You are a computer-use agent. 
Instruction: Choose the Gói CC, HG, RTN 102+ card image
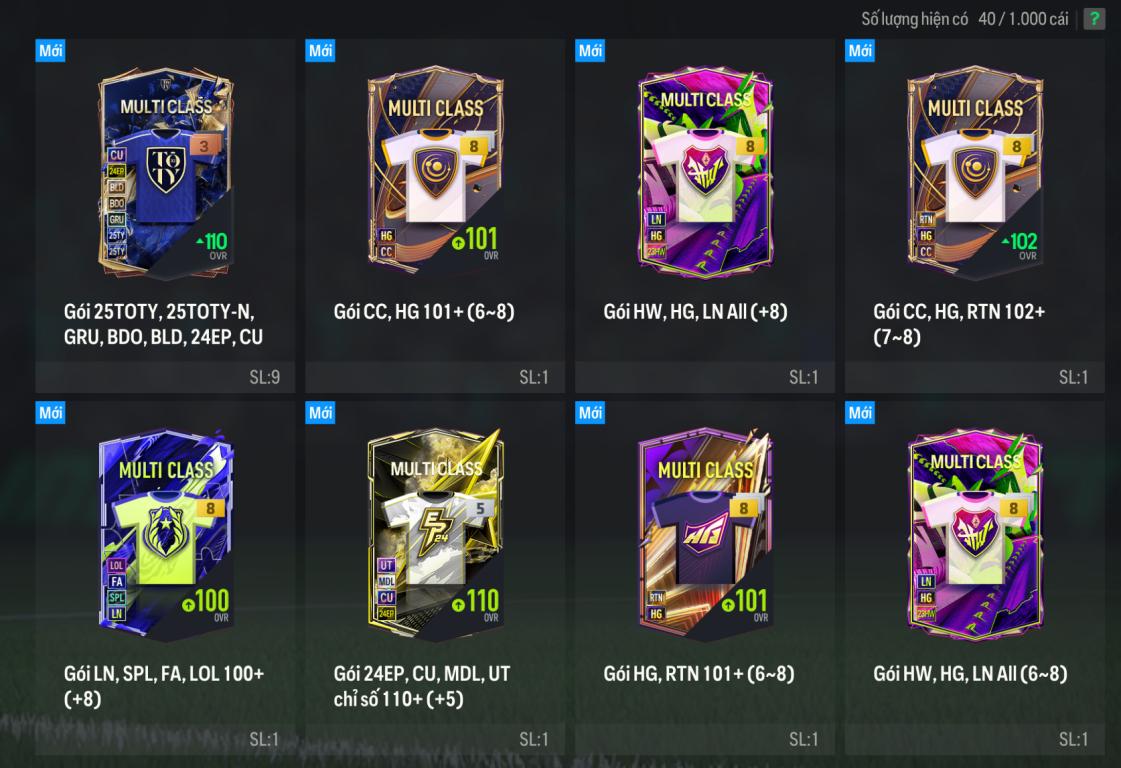coord(975,172)
